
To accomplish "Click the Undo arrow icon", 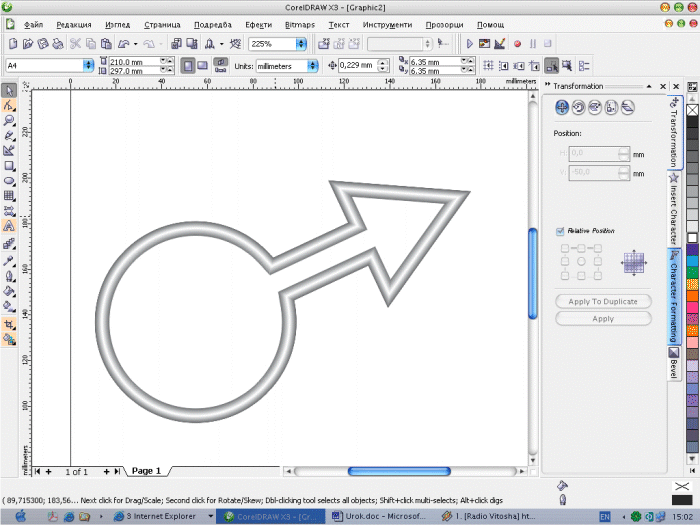I will coord(123,44).
